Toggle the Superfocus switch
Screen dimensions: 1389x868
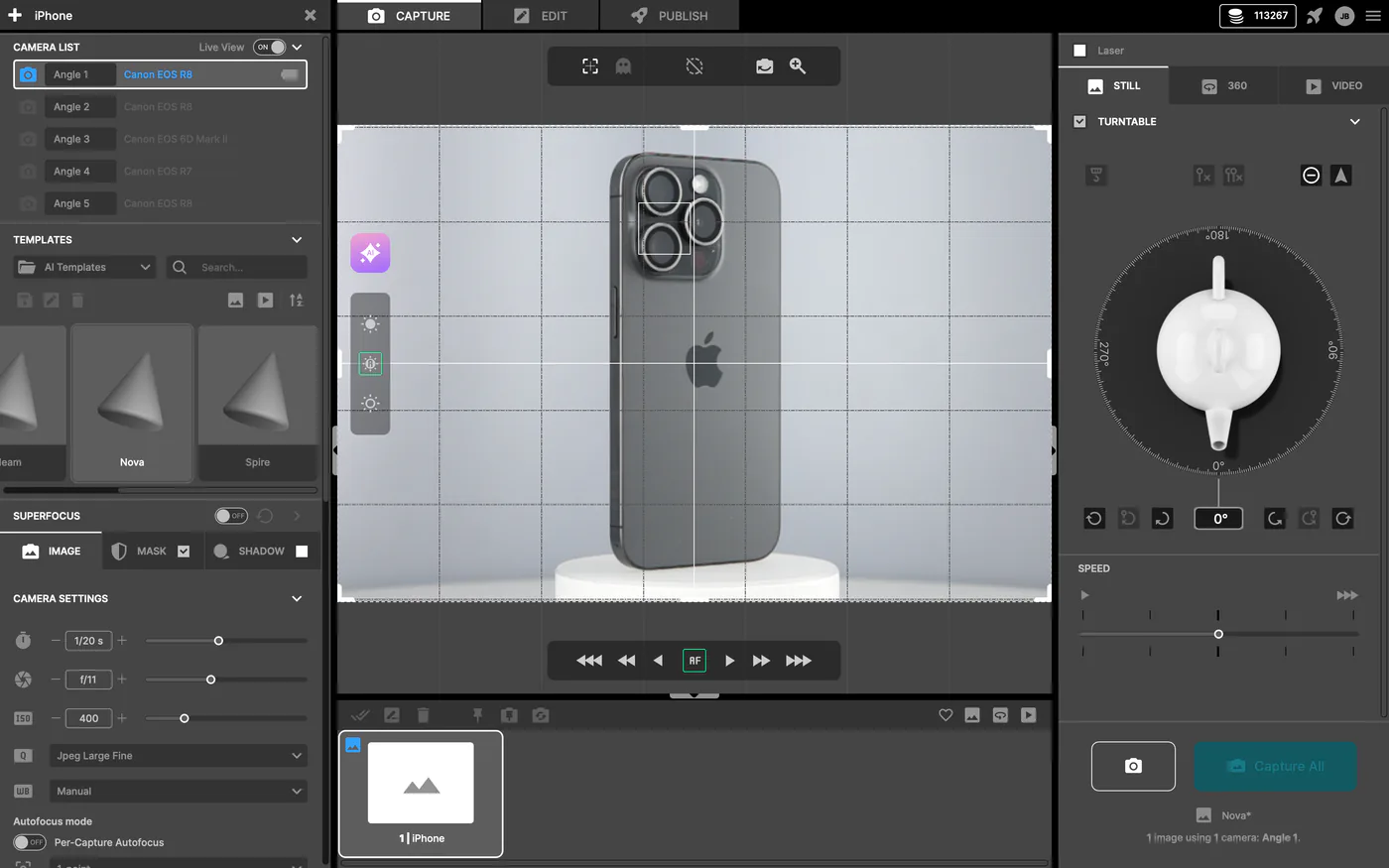pos(231,516)
